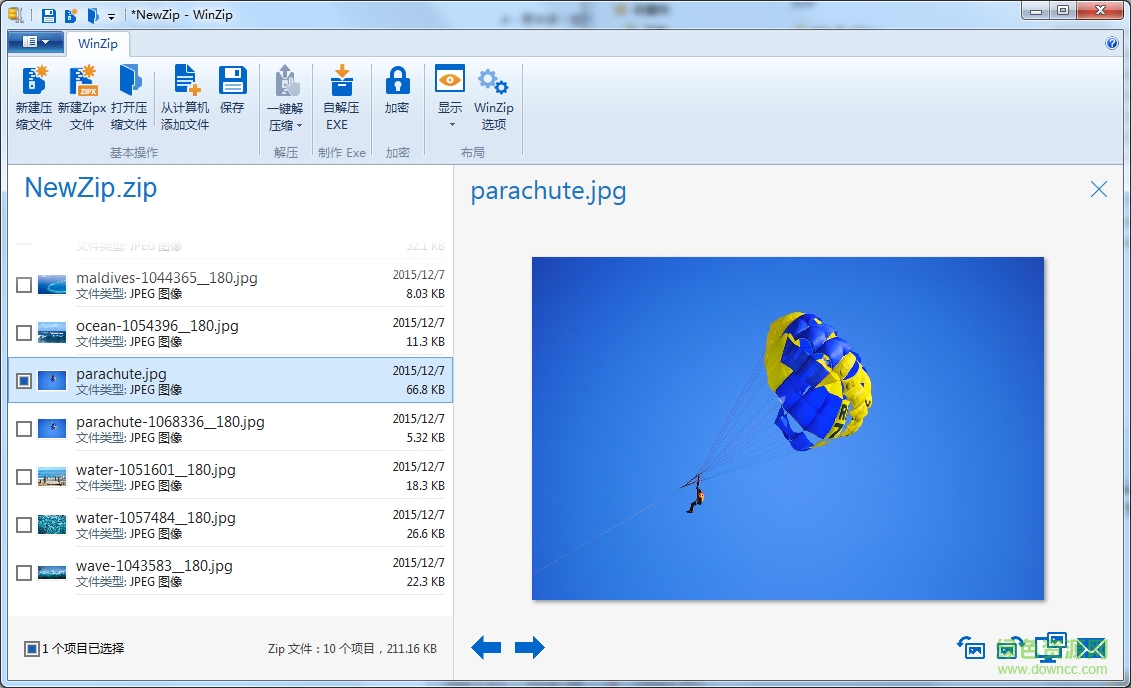The width and height of the screenshot is (1131, 688).
Task: Go to next image with the right arrow
Action: click(x=530, y=647)
